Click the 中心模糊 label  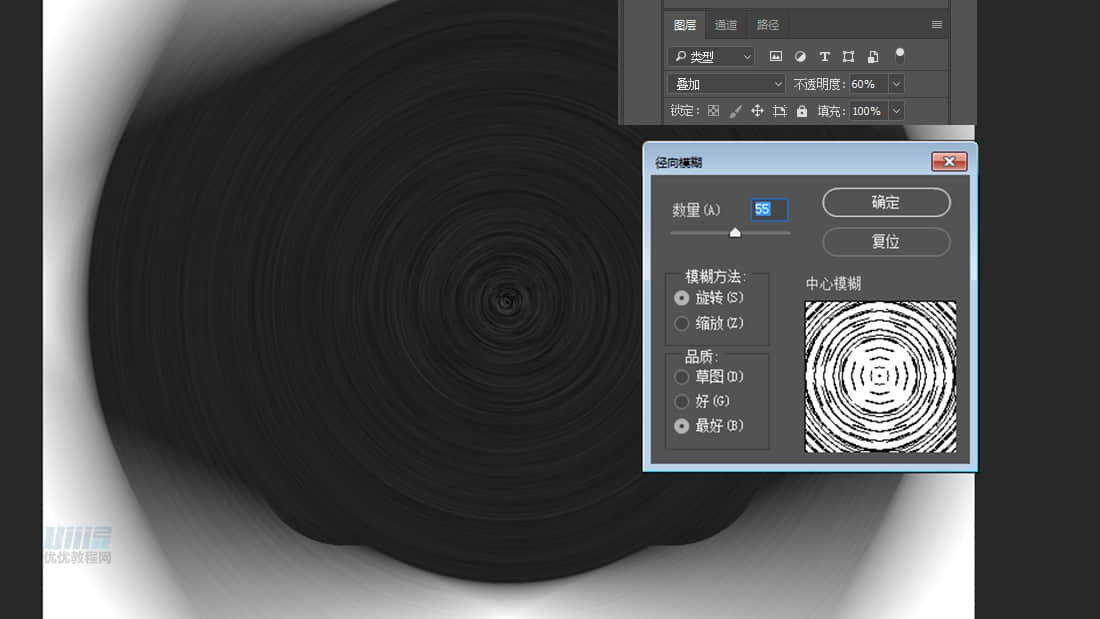point(833,284)
